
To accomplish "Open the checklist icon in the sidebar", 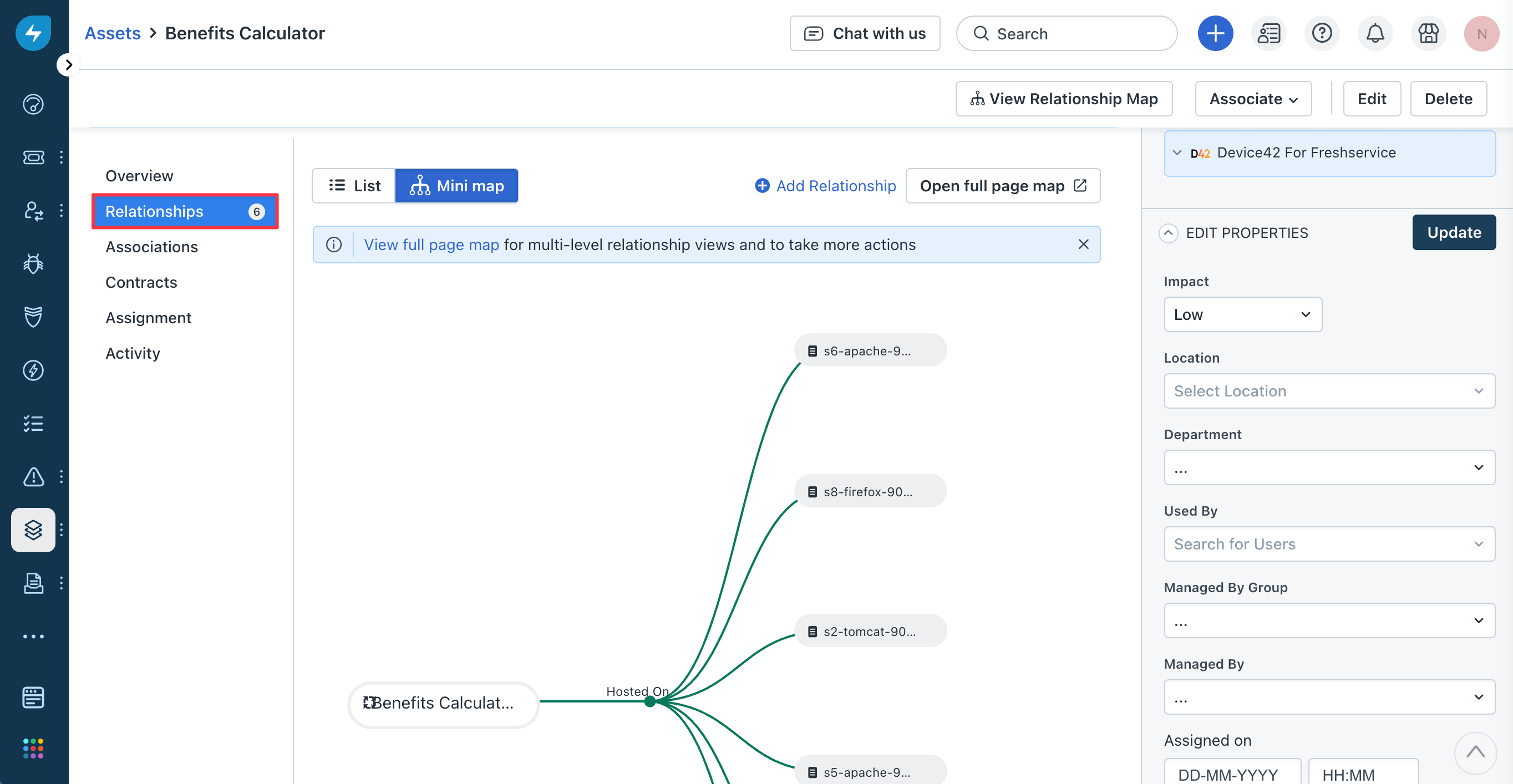I will tap(33, 424).
